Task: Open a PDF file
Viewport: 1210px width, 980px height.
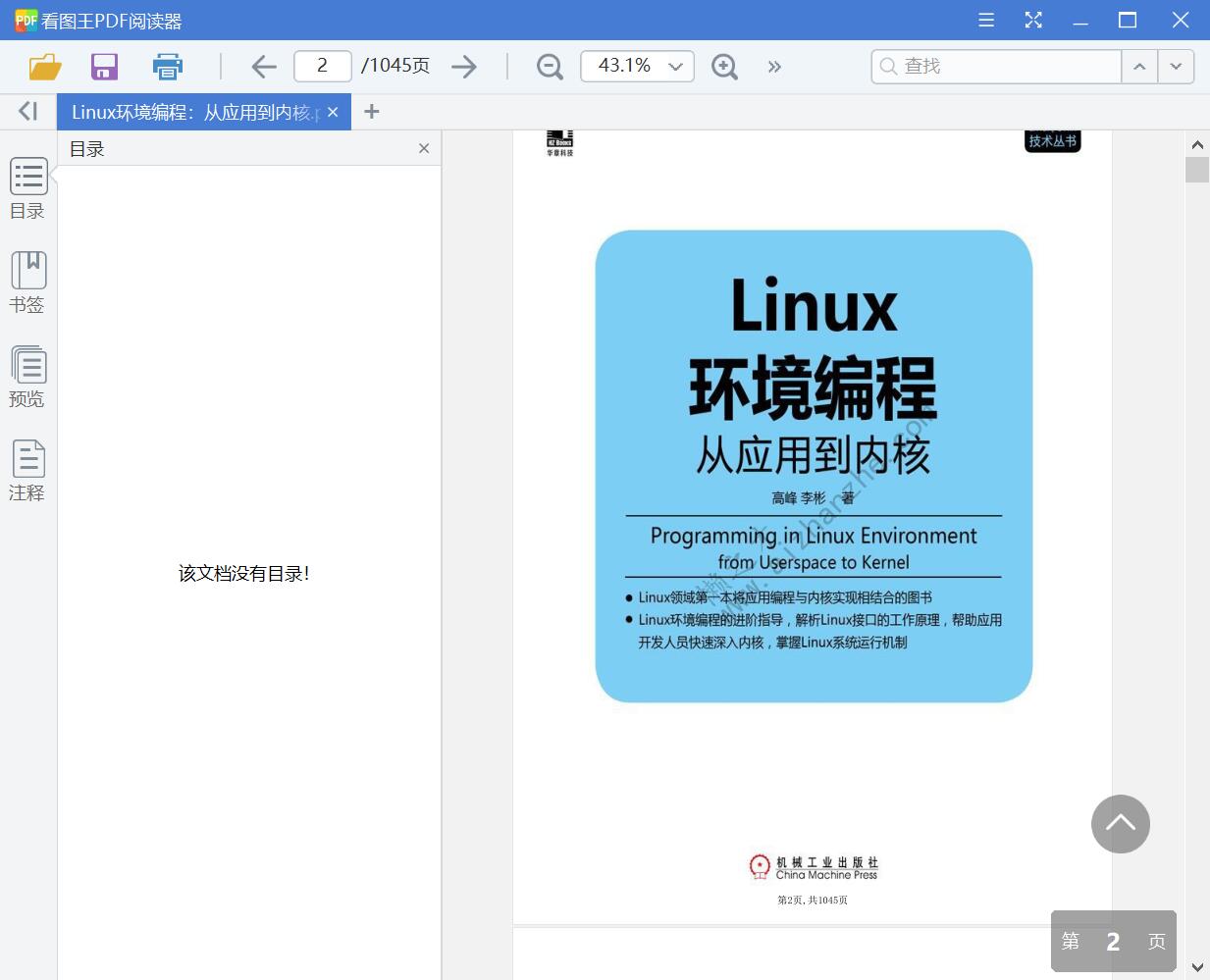Action: (x=44, y=66)
